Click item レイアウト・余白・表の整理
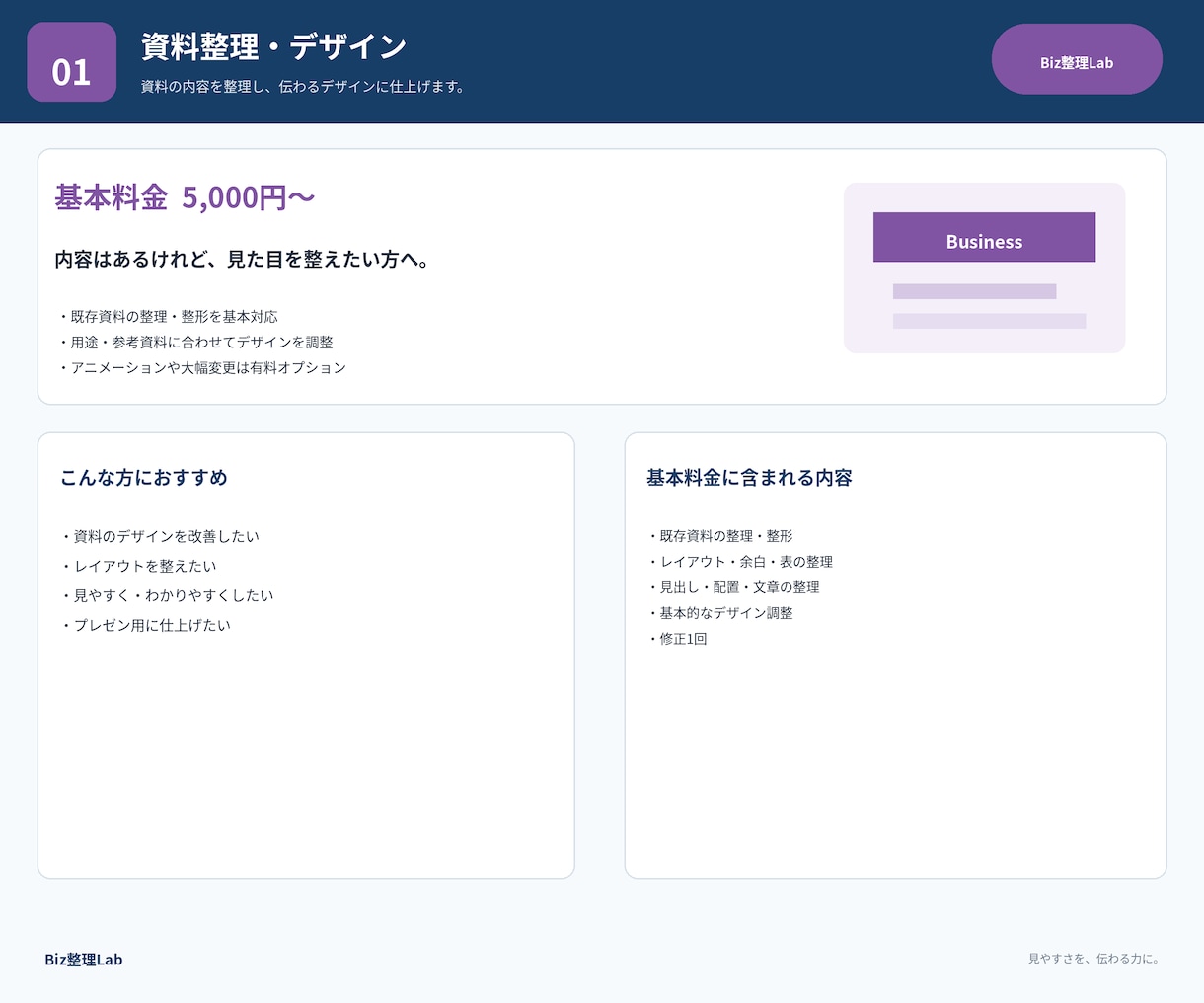This screenshot has width=1204, height=1003. tap(740, 562)
